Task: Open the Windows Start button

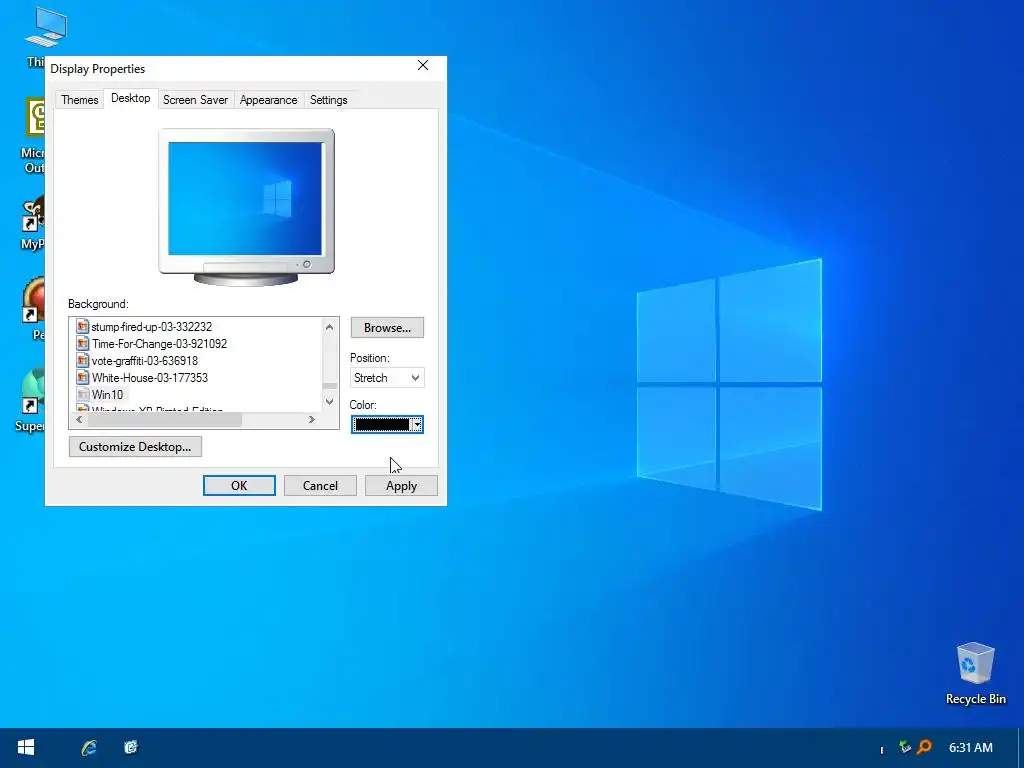Action: (26, 747)
